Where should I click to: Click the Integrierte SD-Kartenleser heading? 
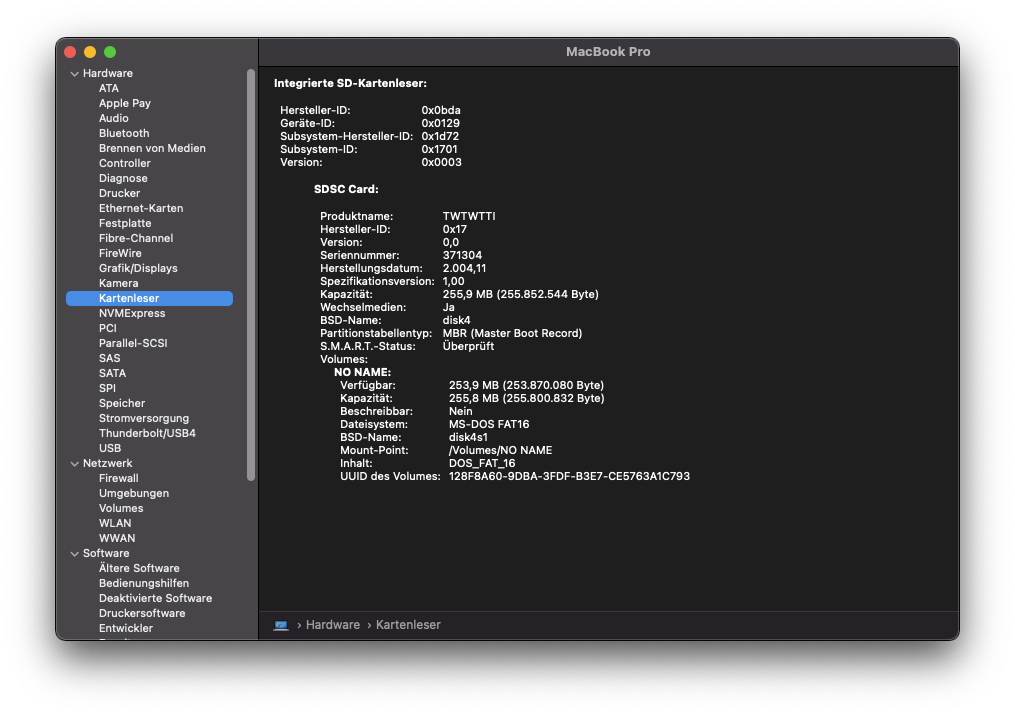point(350,83)
